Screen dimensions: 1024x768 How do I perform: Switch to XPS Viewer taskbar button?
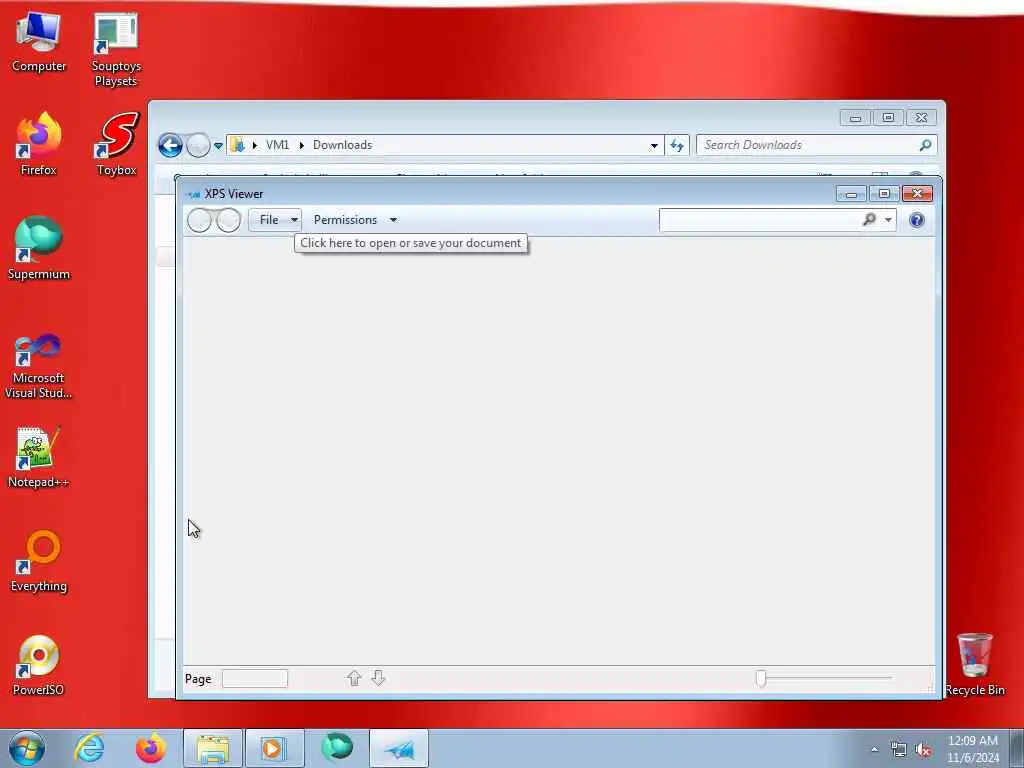(399, 748)
